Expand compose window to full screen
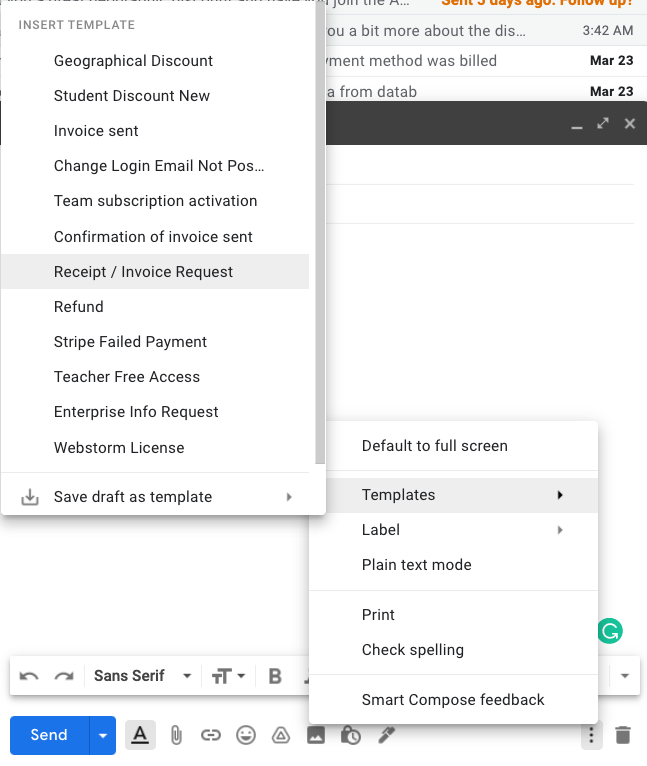Image resolution: width=647 pixels, height=766 pixels. pos(603,123)
